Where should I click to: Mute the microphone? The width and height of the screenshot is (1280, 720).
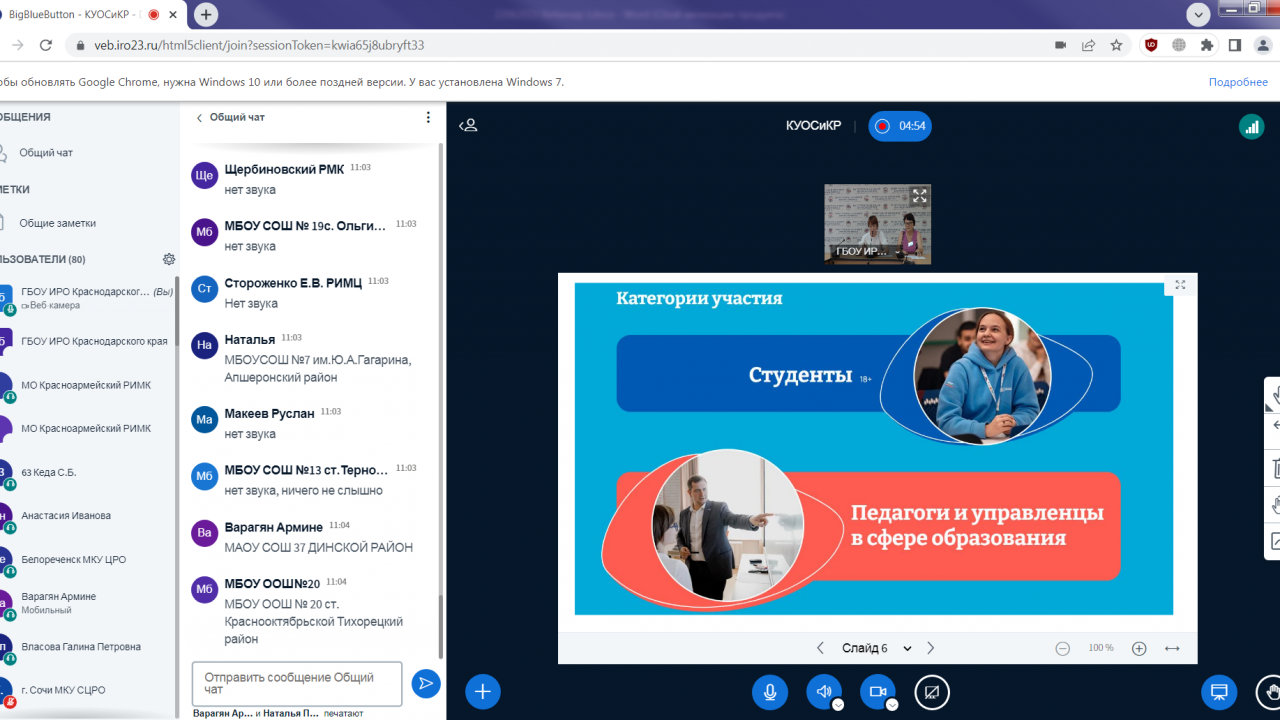coord(770,691)
